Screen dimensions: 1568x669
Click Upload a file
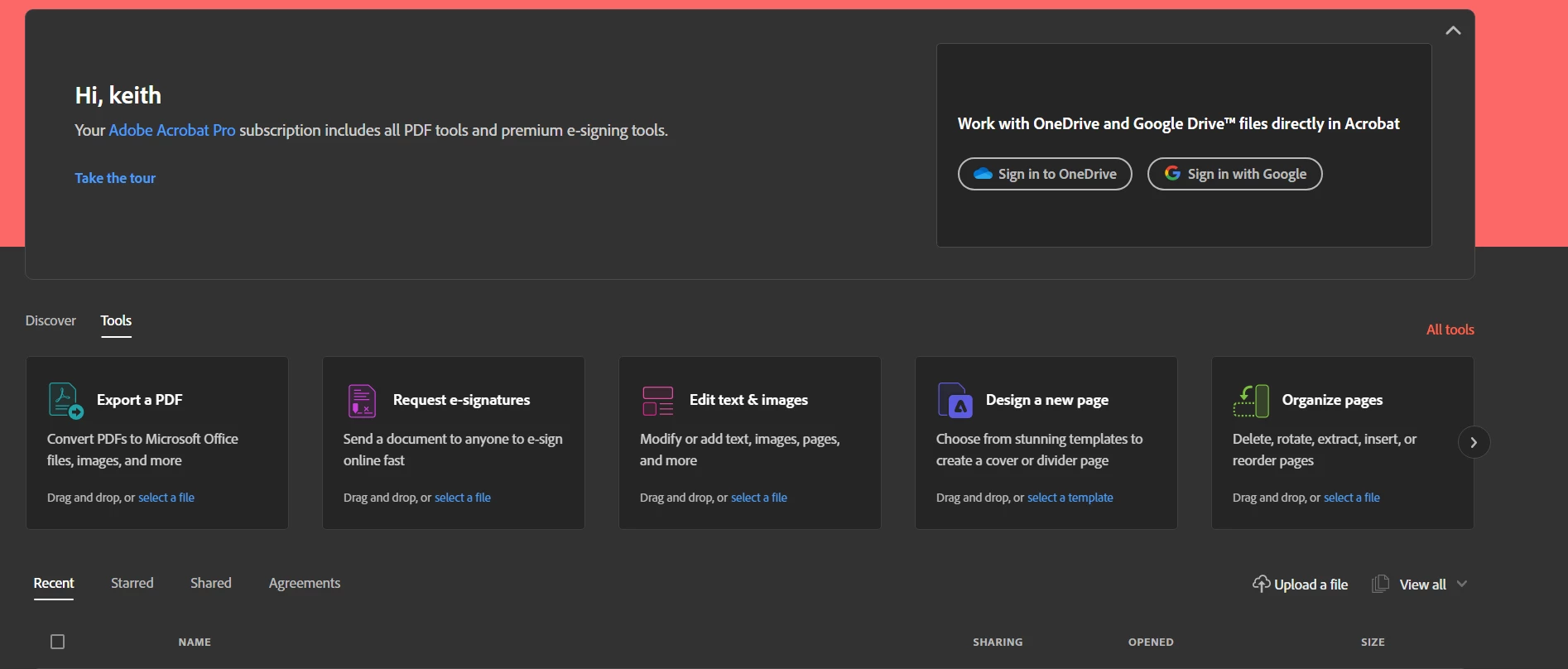pyautogui.click(x=1300, y=584)
